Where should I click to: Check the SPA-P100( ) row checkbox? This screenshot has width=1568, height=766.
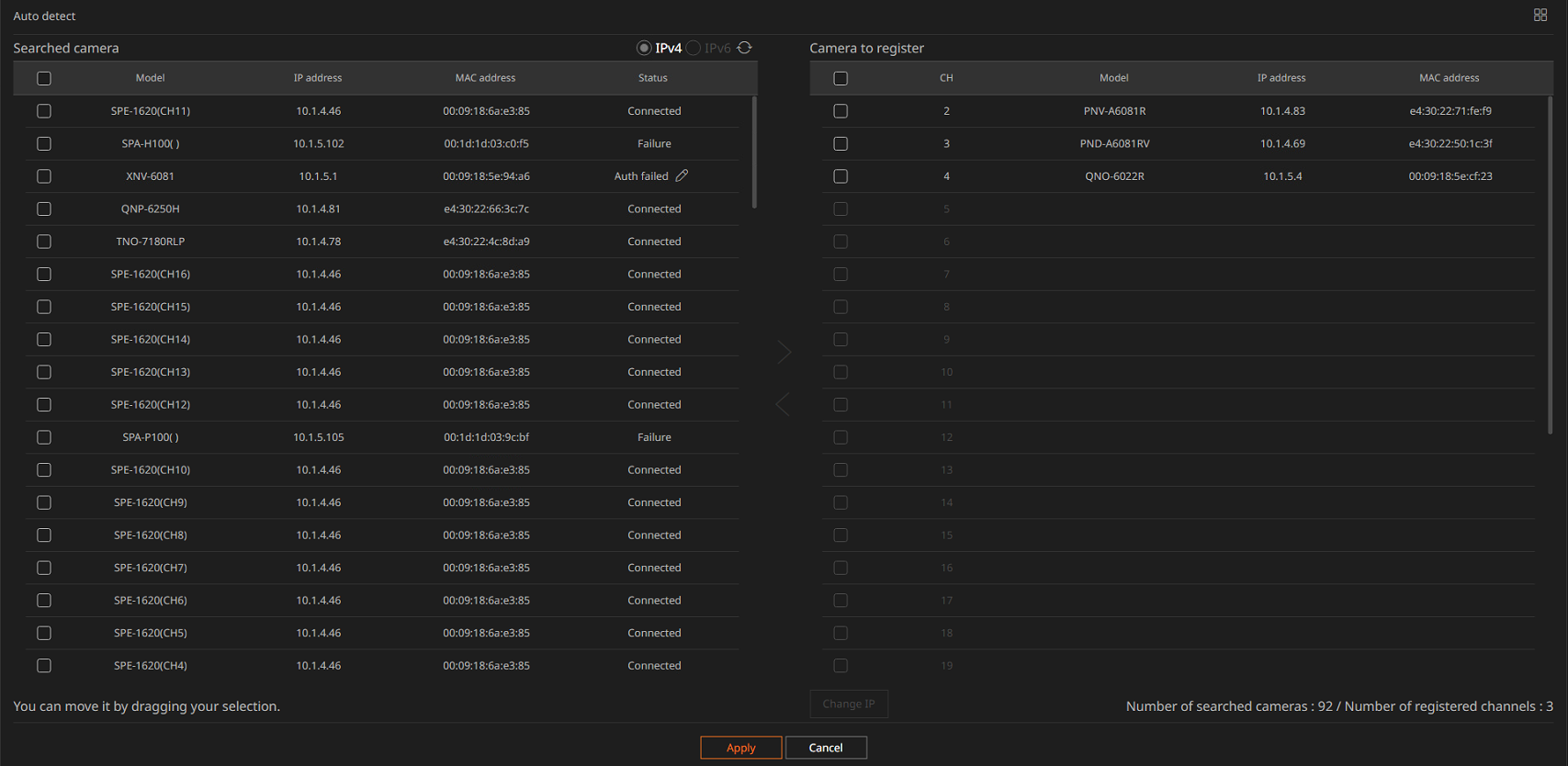[44, 437]
